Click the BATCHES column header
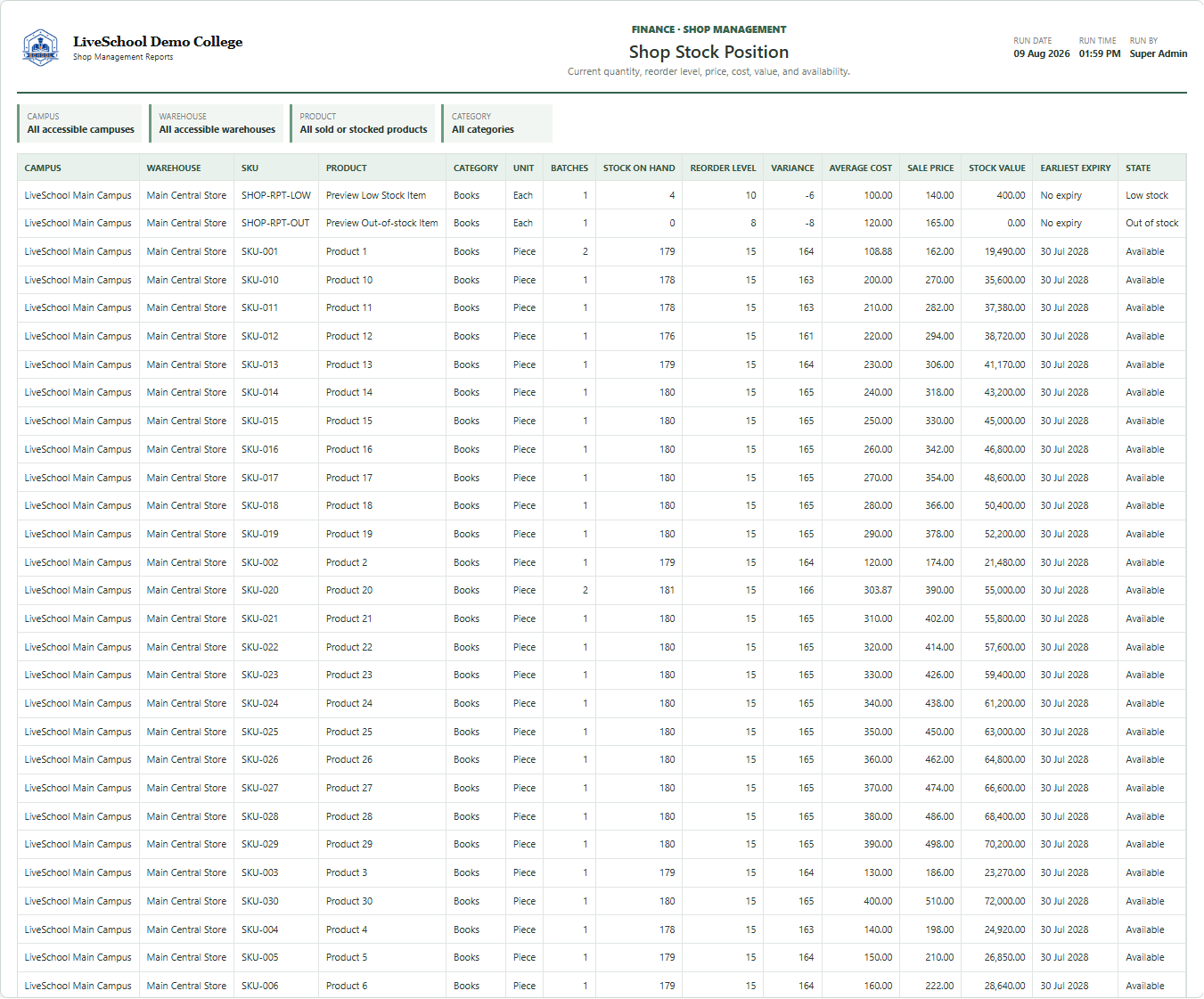This screenshot has height=999, width=1204. 569,168
